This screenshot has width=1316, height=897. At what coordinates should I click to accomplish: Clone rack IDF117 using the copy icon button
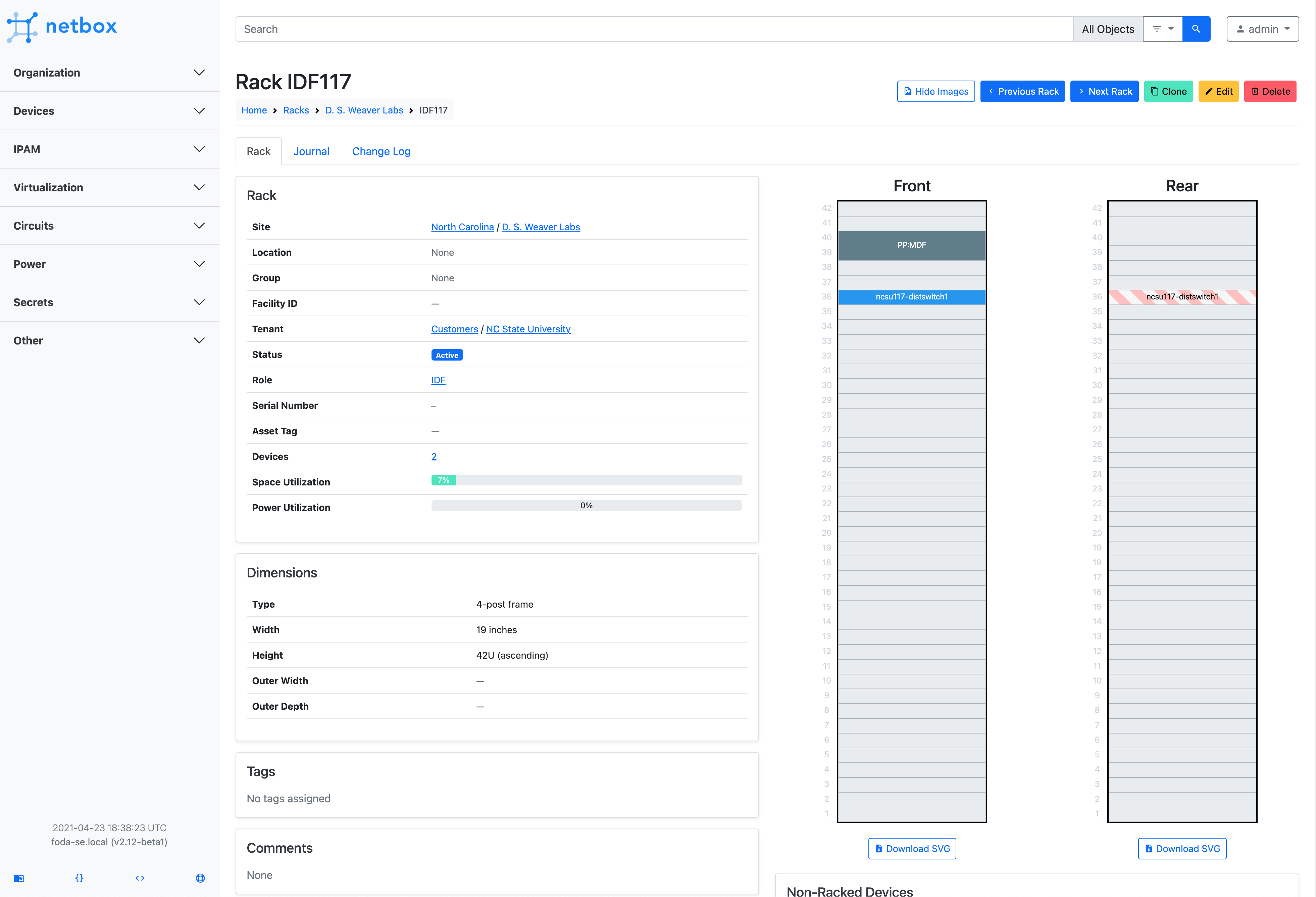click(x=1168, y=91)
